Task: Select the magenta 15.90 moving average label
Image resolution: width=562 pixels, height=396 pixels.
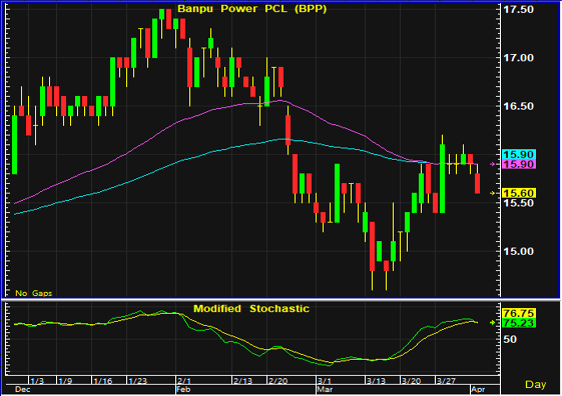Action: coord(519,164)
